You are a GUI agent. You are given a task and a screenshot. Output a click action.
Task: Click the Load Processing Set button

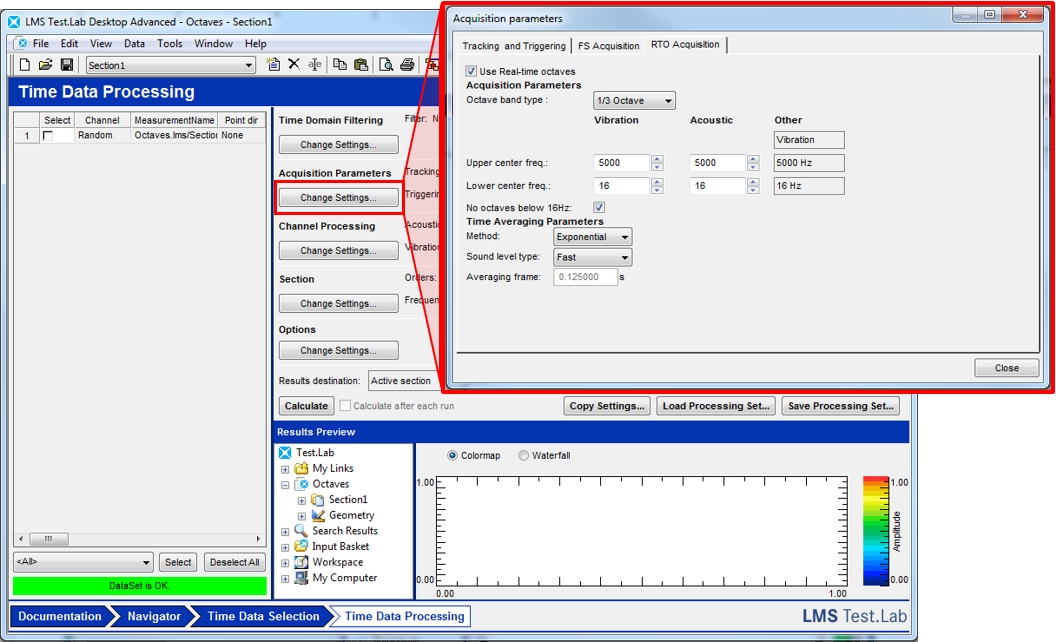[x=716, y=406]
